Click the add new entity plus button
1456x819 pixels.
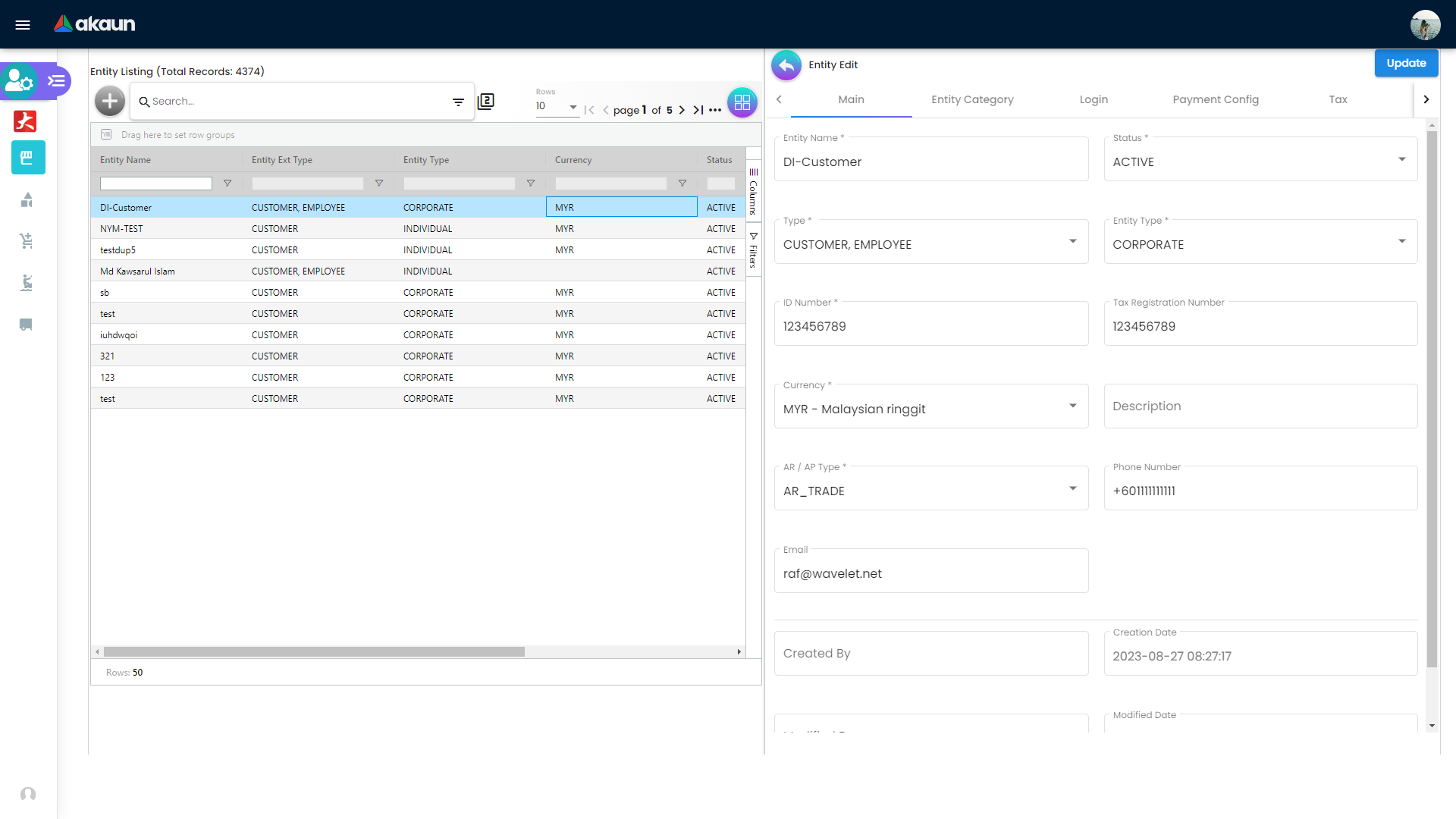pyautogui.click(x=109, y=101)
